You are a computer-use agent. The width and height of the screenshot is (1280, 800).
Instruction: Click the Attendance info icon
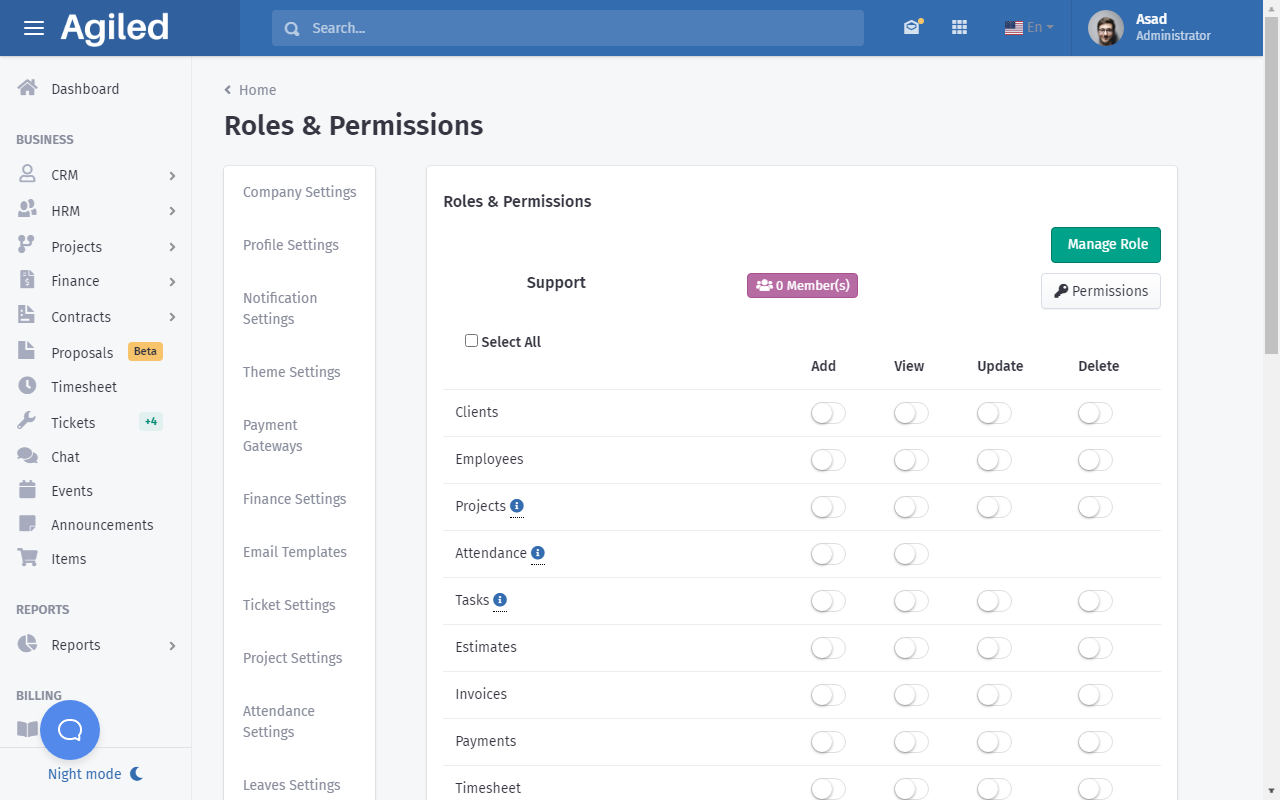coord(538,553)
